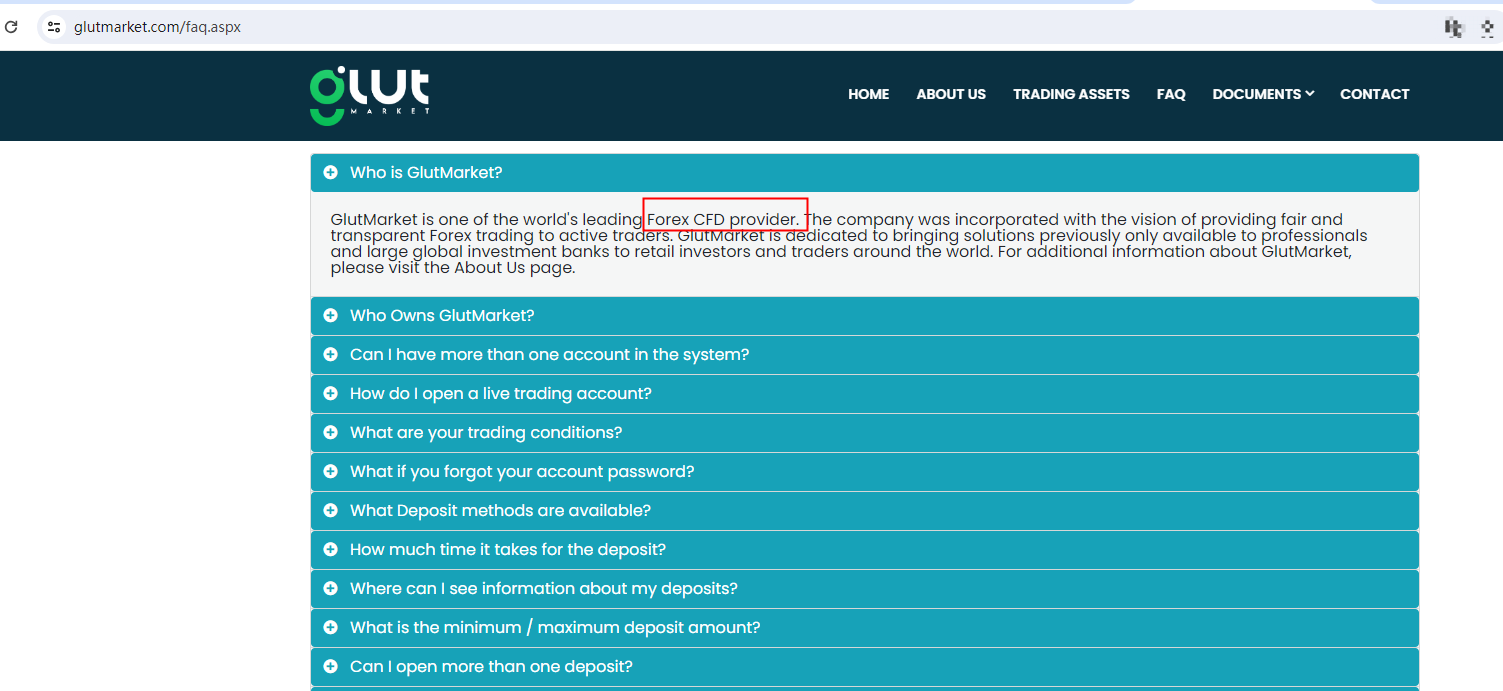Click plus icon beside 'What if you forgot your account password?'
The width and height of the screenshot is (1503, 691).
[331, 472]
